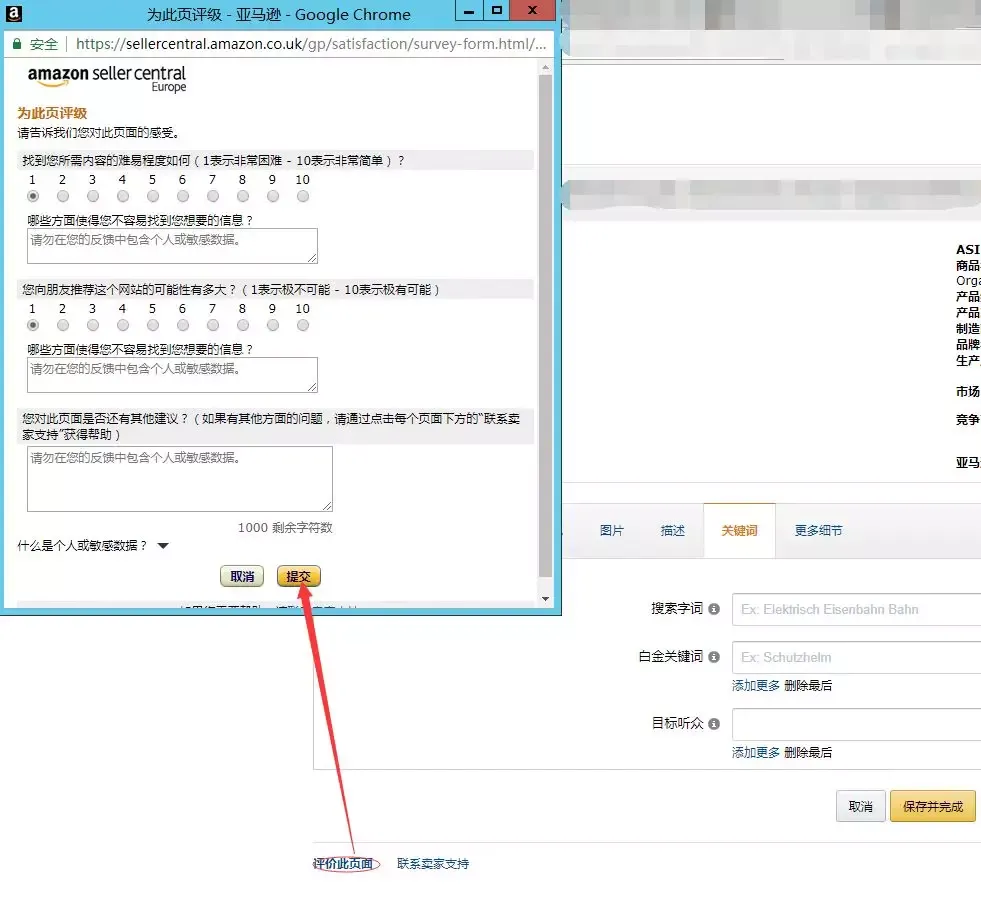Select rating 5 for ease of finding content
981x898 pixels.
[x=153, y=196]
